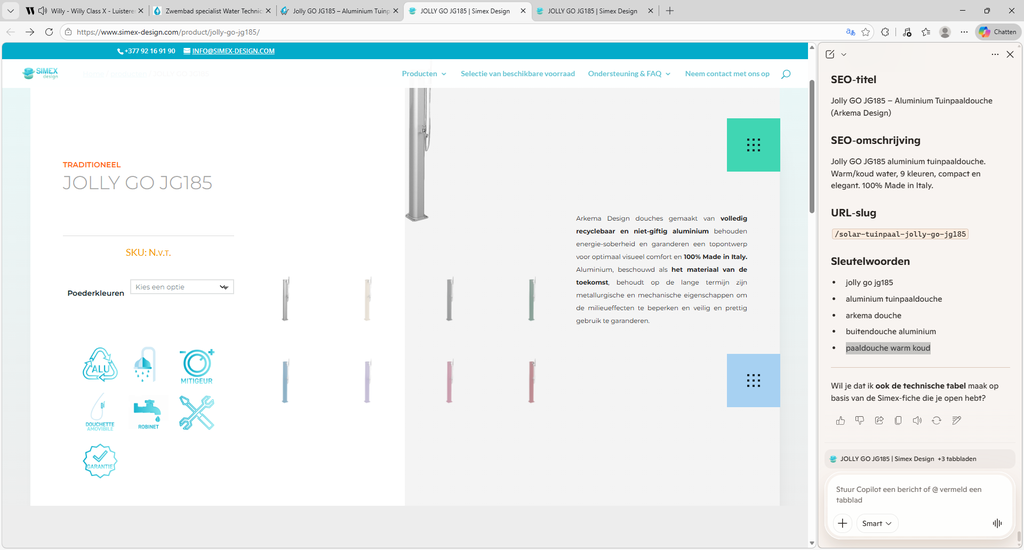Click the read aloud speaker icon

tap(917, 420)
